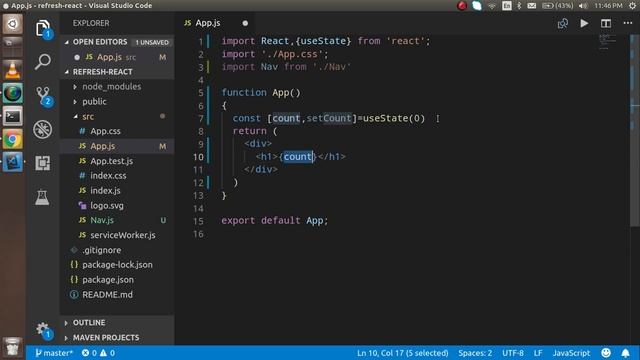Open the globe browser dock icon

13,93
